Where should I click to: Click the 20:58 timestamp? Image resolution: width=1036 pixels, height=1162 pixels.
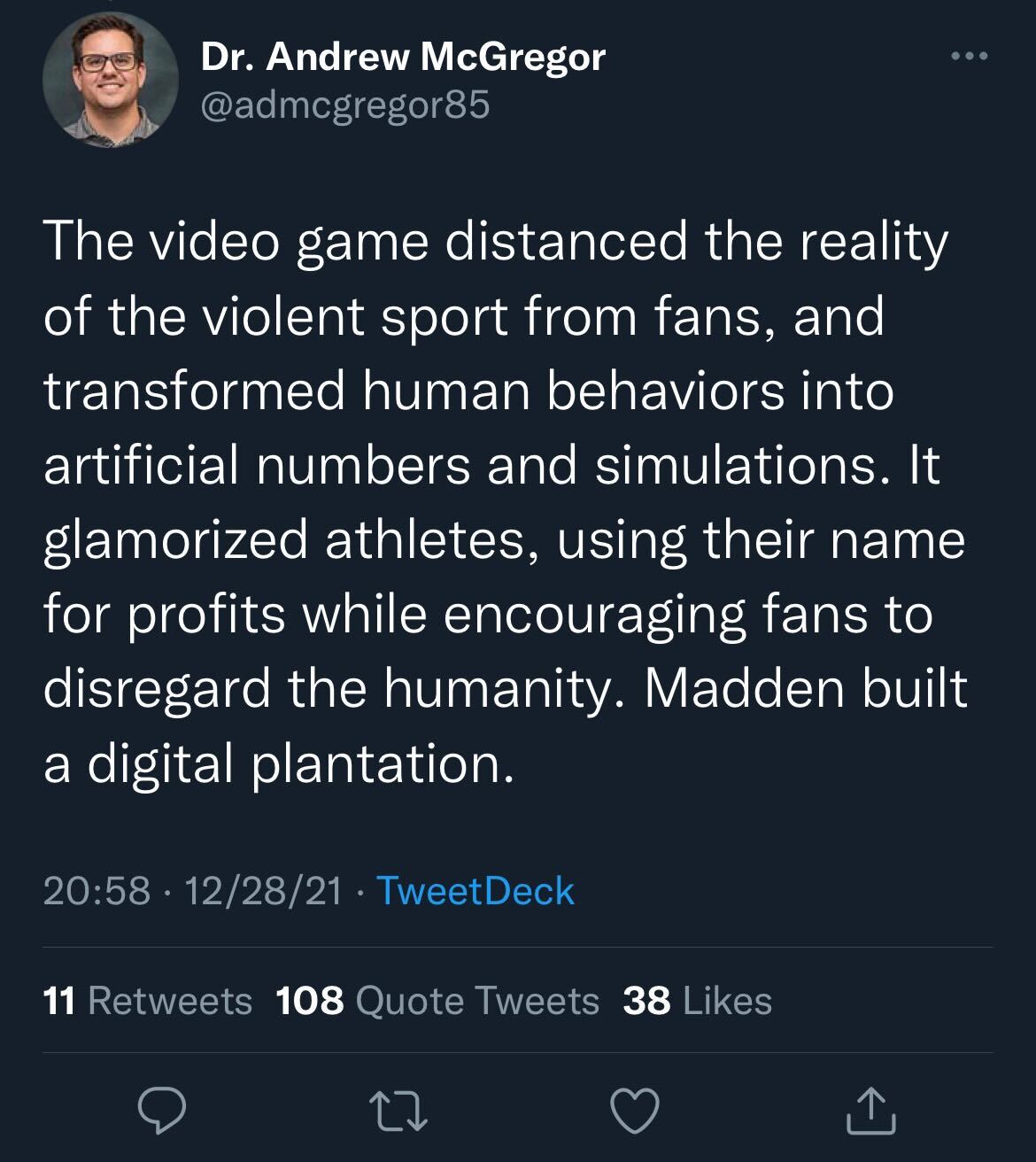(97, 891)
